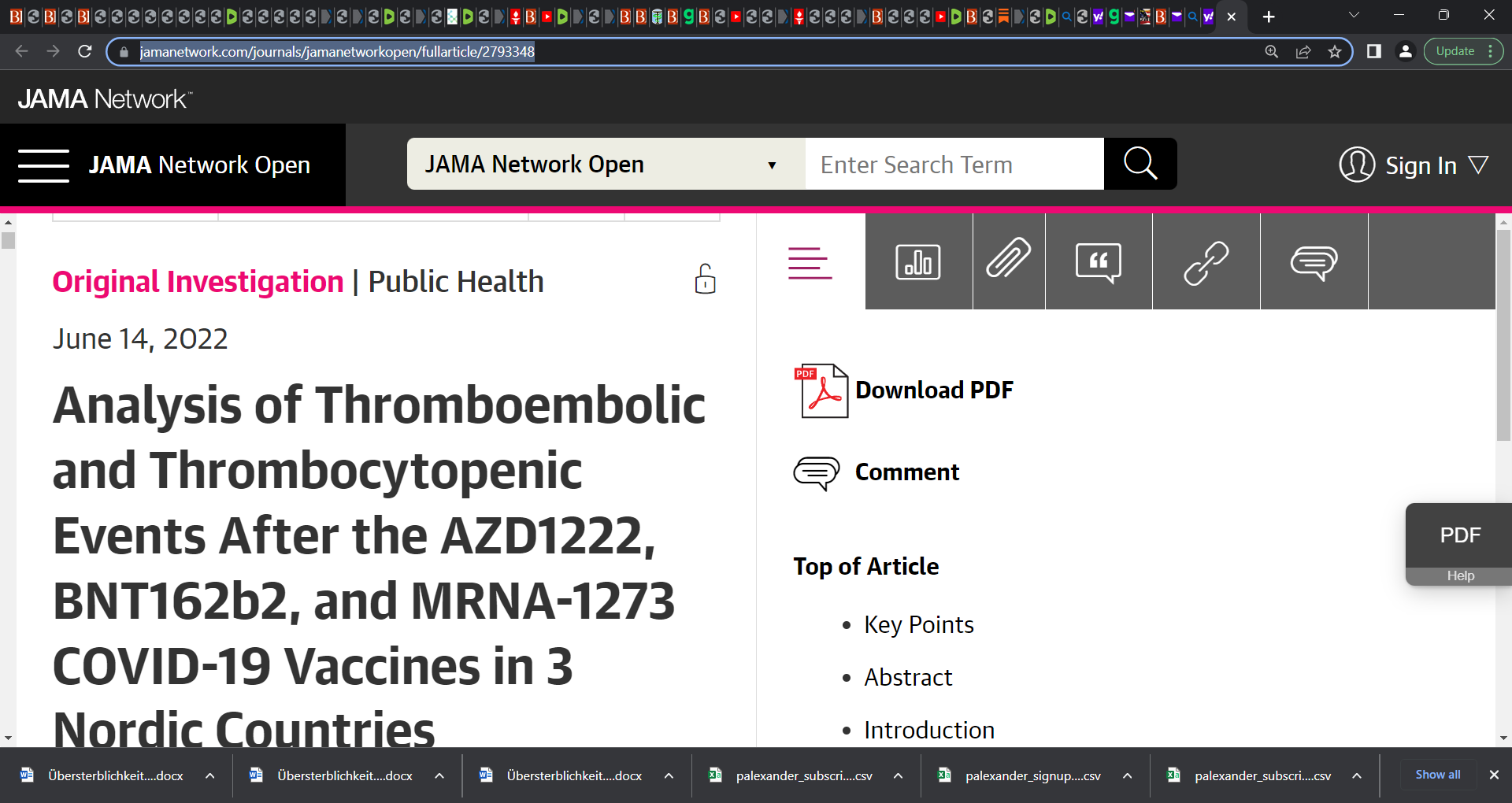Screen dimensions: 1512x803
Task: Expand options for first palexander_subscri csv download
Action: 898,776
